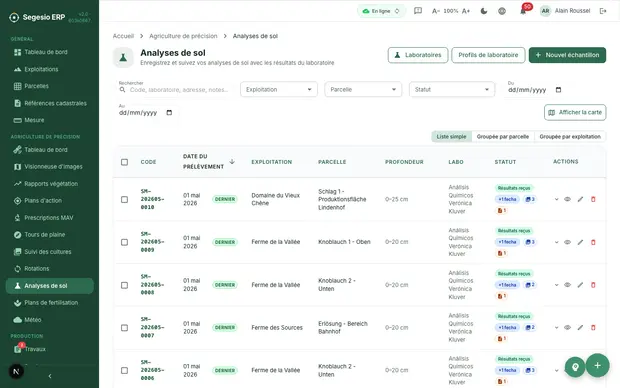Delete sample SM-202605-0010 with trash icon

point(593,199)
